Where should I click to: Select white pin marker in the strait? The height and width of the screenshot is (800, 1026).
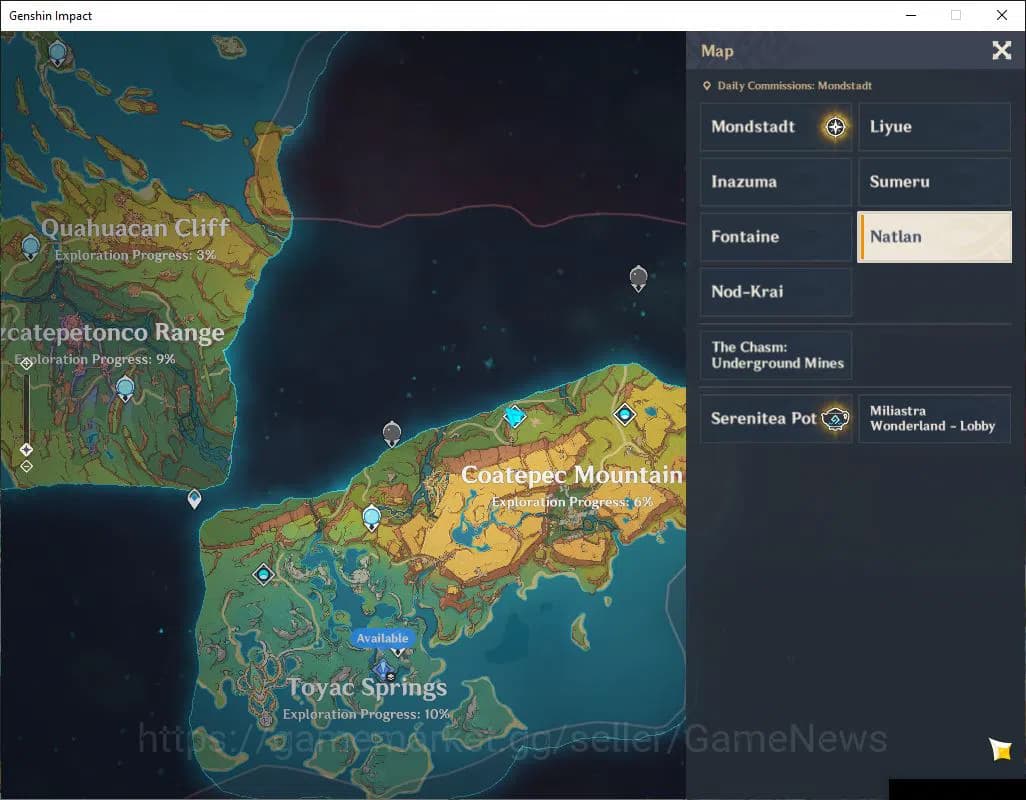194,498
